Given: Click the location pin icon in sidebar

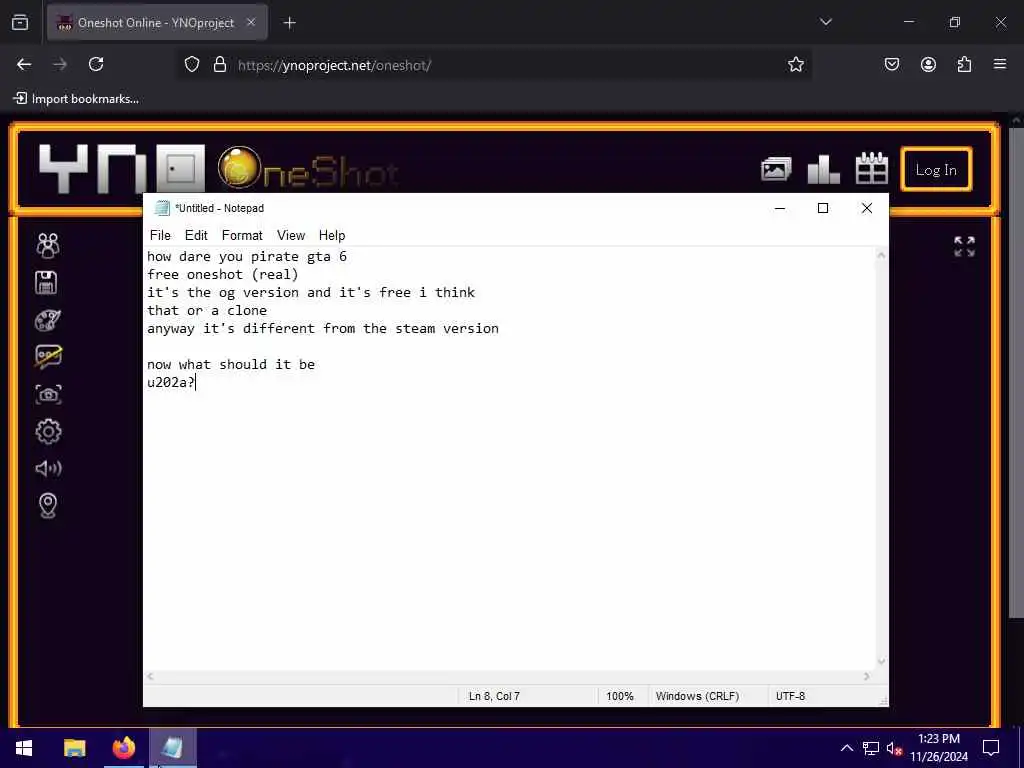Looking at the screenshot, I should 48,505.
